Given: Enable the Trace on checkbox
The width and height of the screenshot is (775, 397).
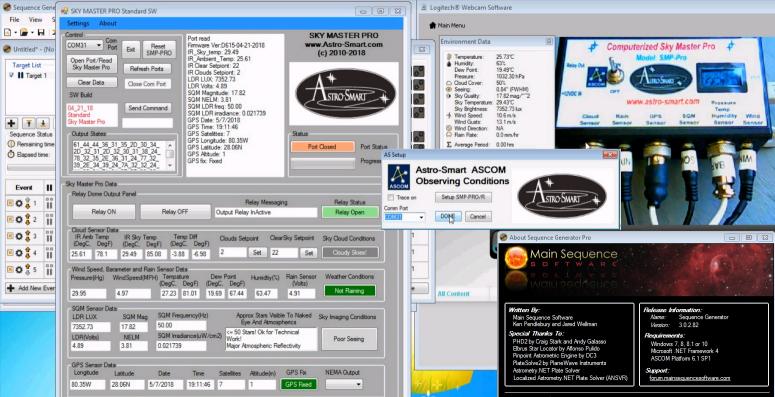Looking at the screenshot, I should pyautogui.click(x=390, y=197).
